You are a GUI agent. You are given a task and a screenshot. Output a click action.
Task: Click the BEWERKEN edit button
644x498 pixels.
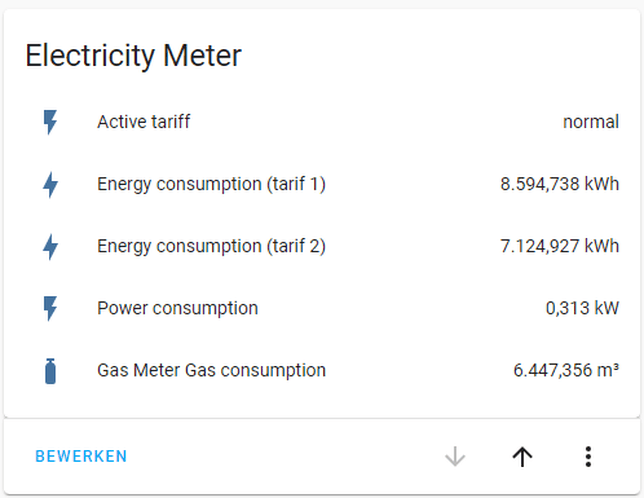[x=81, y=456]
